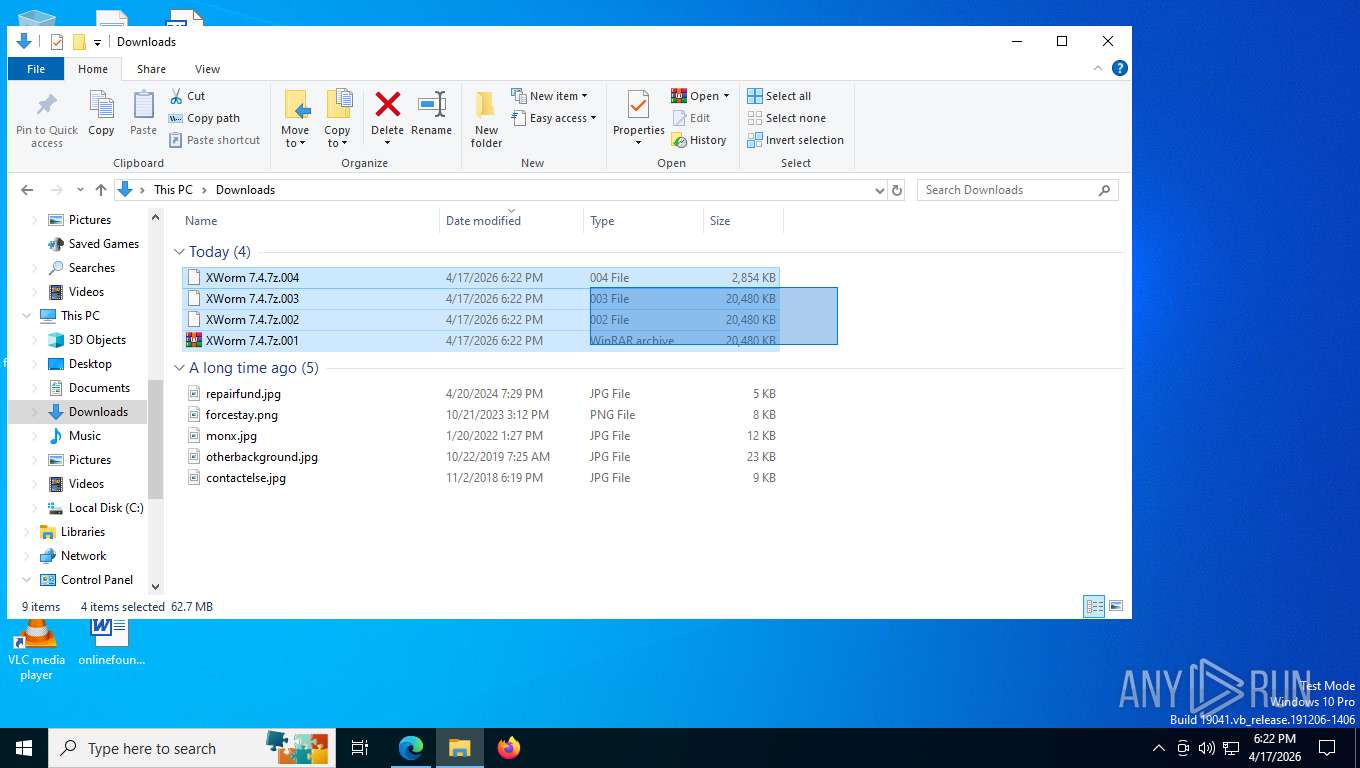Open recent locations dropdown arrow
1360x768 pixels.
tap(80, 190)
